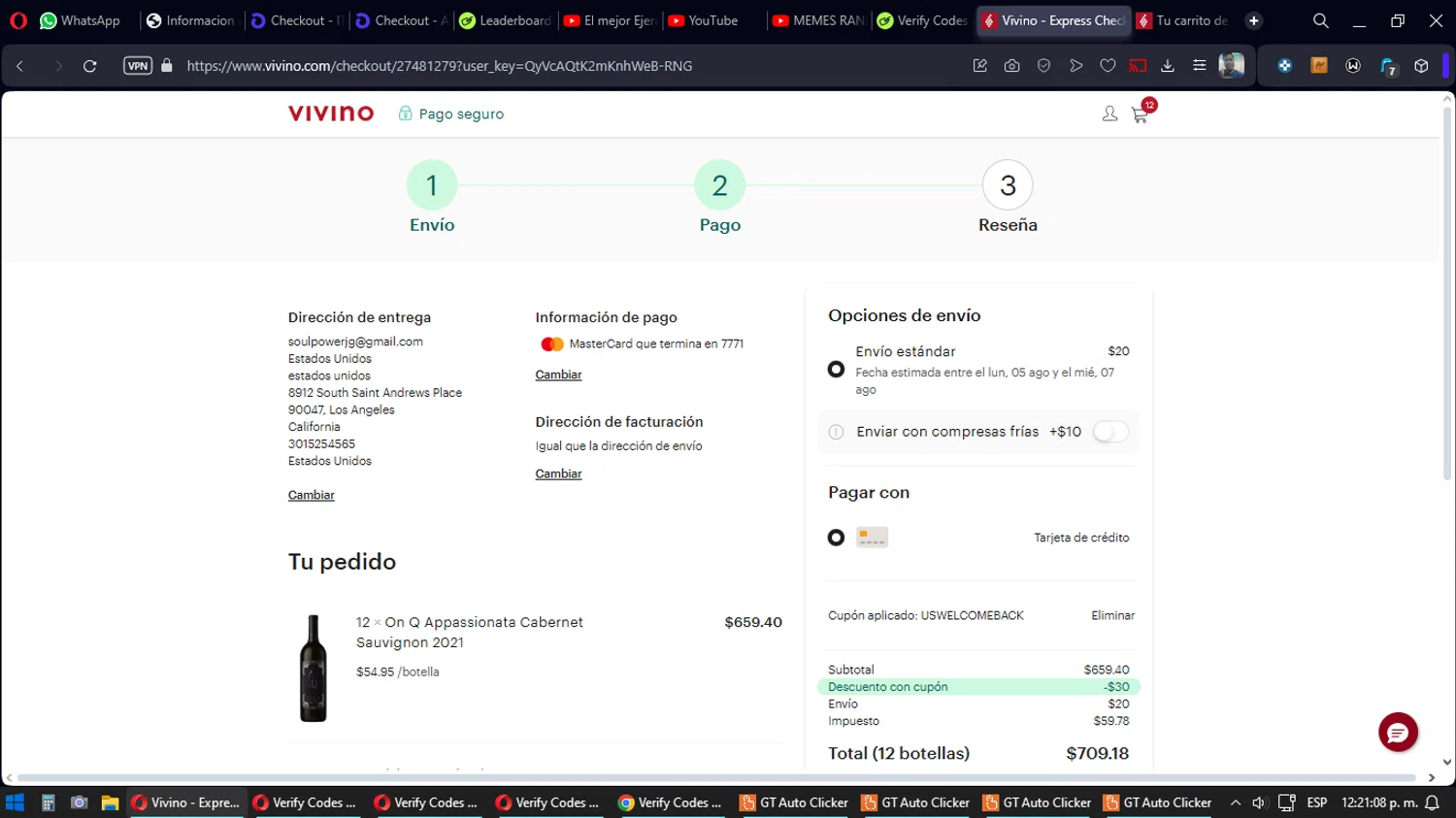
Task: Switch to the Leaderboard tab
Action: 505,20
